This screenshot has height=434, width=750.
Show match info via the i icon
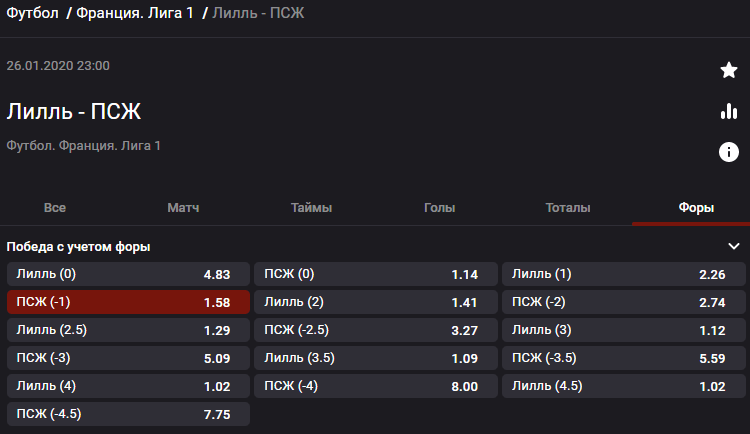[728, 152]
